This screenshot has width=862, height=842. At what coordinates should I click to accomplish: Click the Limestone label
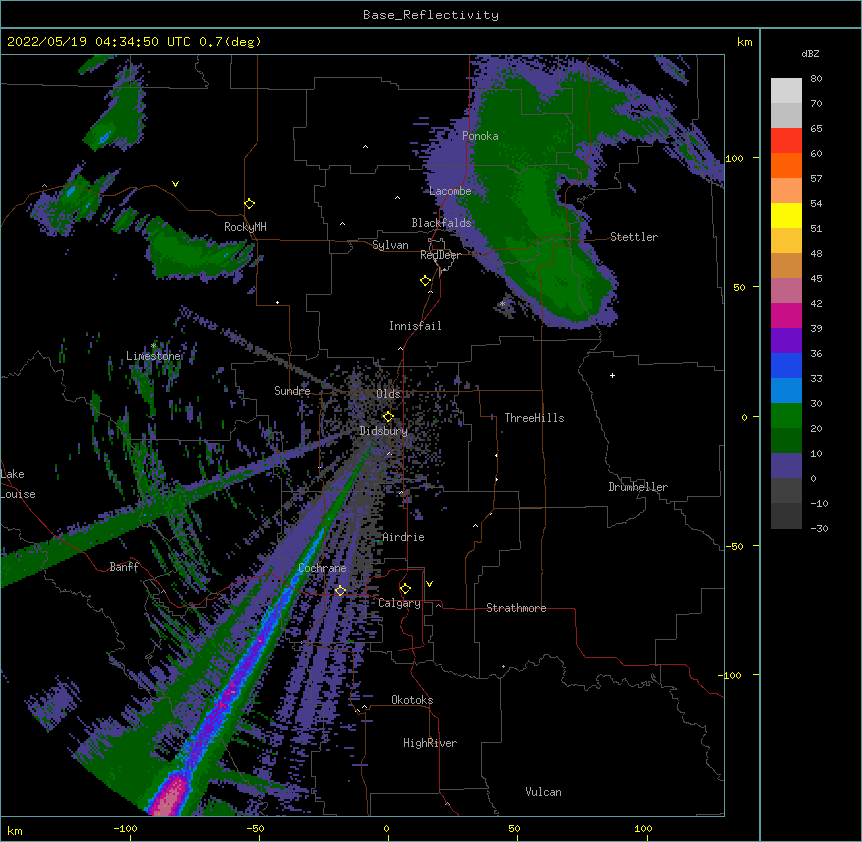pos(153,356)
